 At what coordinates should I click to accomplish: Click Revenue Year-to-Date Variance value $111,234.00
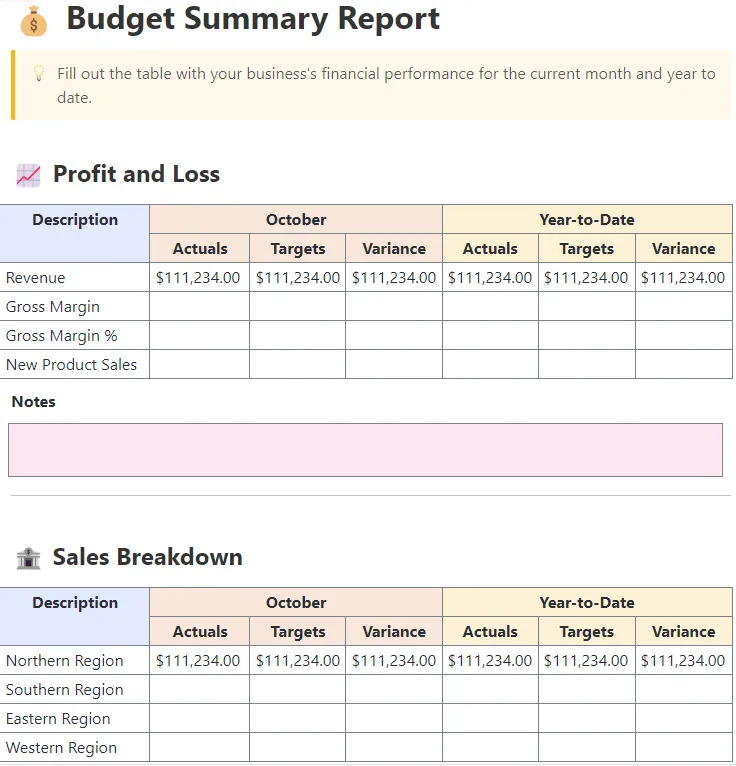tap(683, 278)
